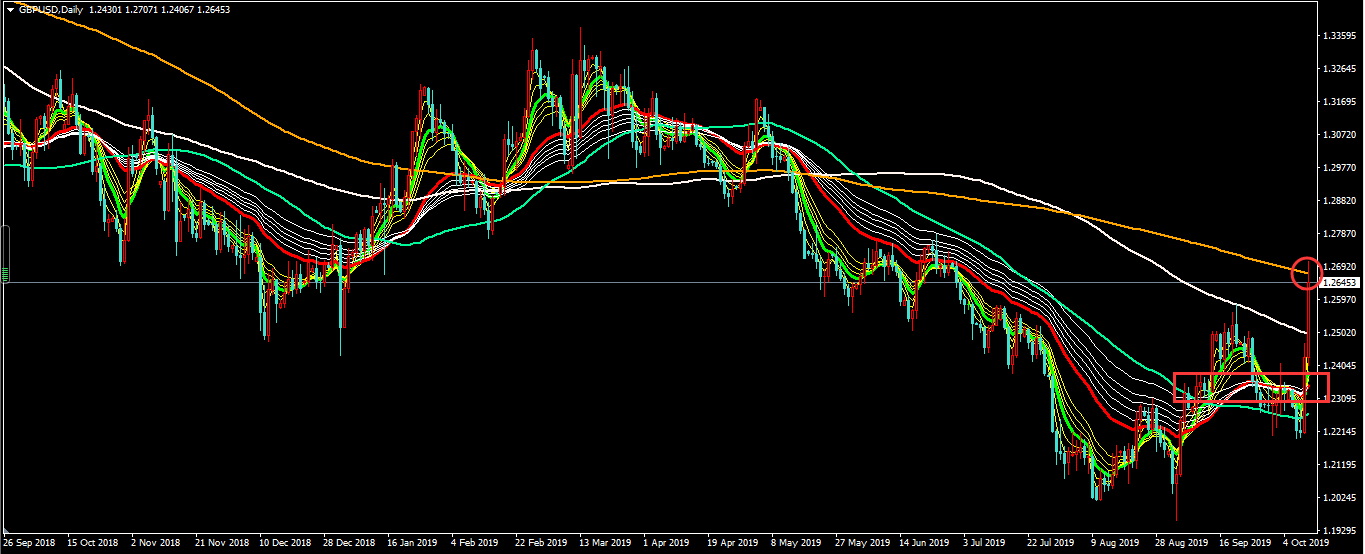Click the 16 Jan 2019 date label

pyautogui.click(x=411, y=544)
